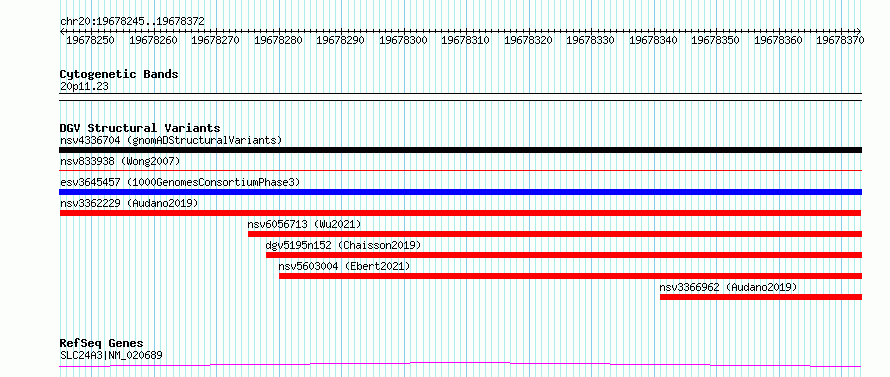
Task: Click the red nsv5603004 variant bar
Action: click(x=570, y=276)
